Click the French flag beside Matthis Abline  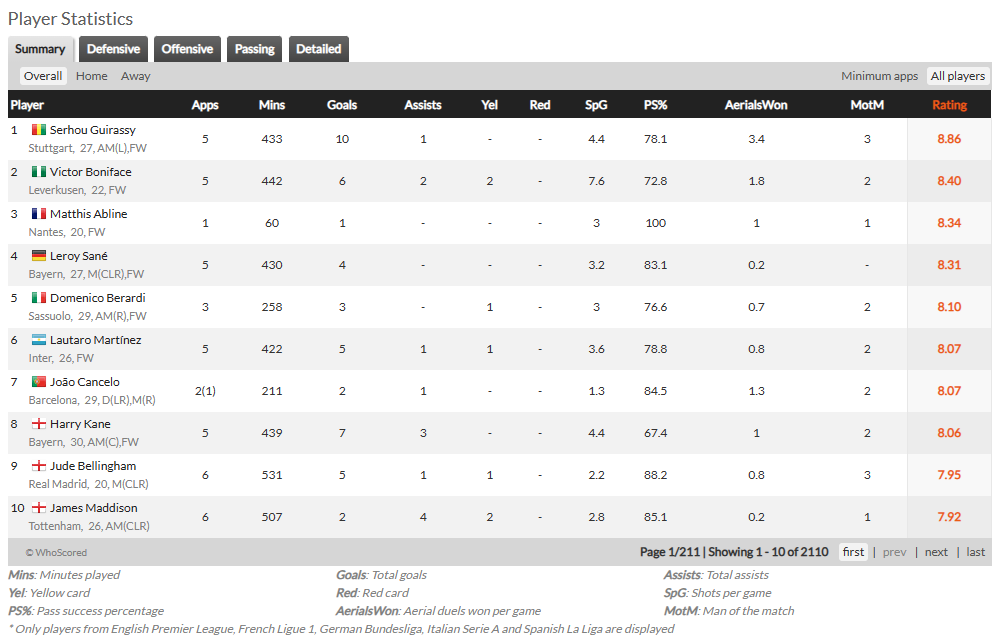pos(39,214)
